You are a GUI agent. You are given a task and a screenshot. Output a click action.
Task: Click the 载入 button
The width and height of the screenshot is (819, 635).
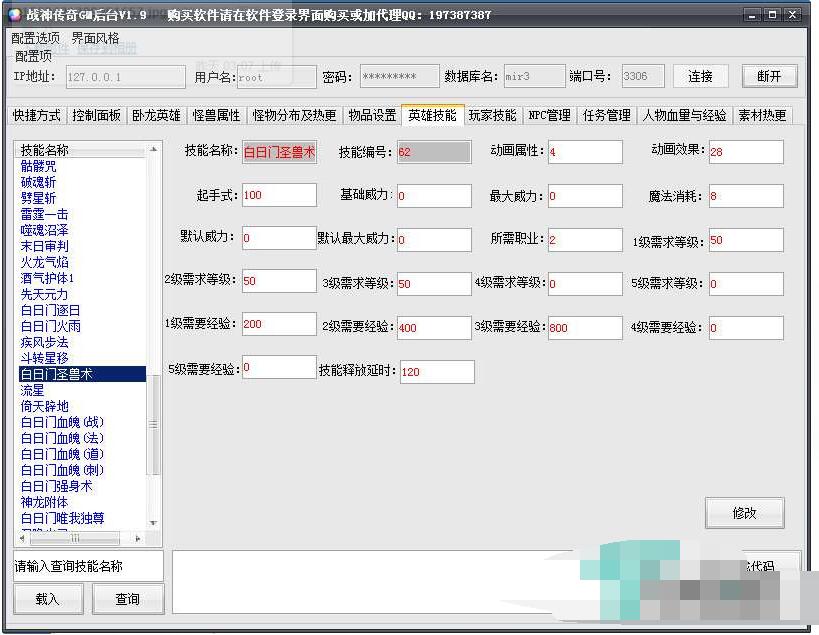pyautogui.click(x=48, y=599)
